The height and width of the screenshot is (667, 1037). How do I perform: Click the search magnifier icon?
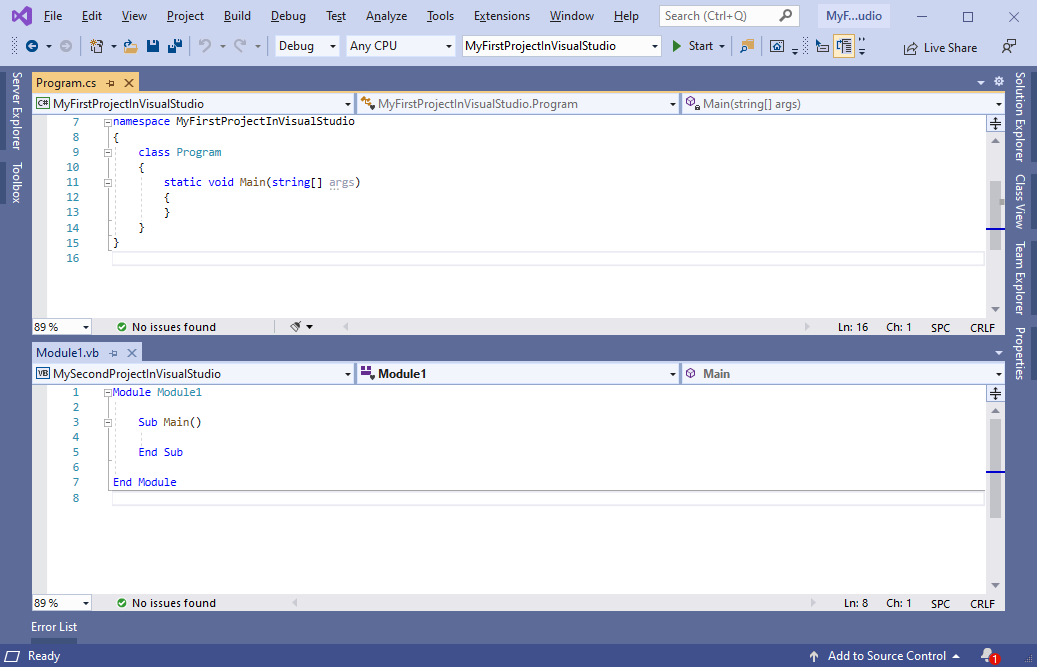[786, 15]
